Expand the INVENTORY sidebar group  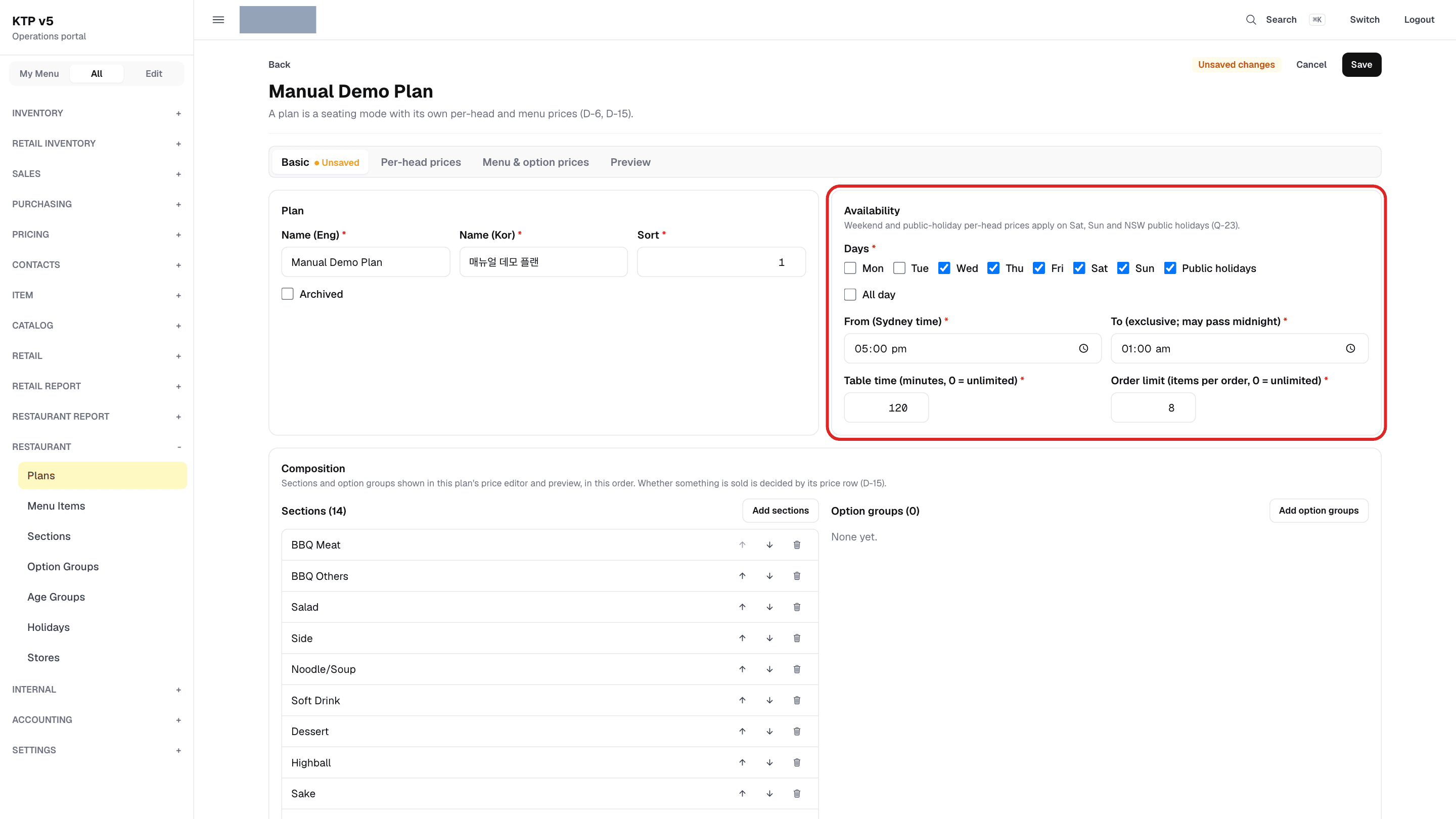coord(97,113)
